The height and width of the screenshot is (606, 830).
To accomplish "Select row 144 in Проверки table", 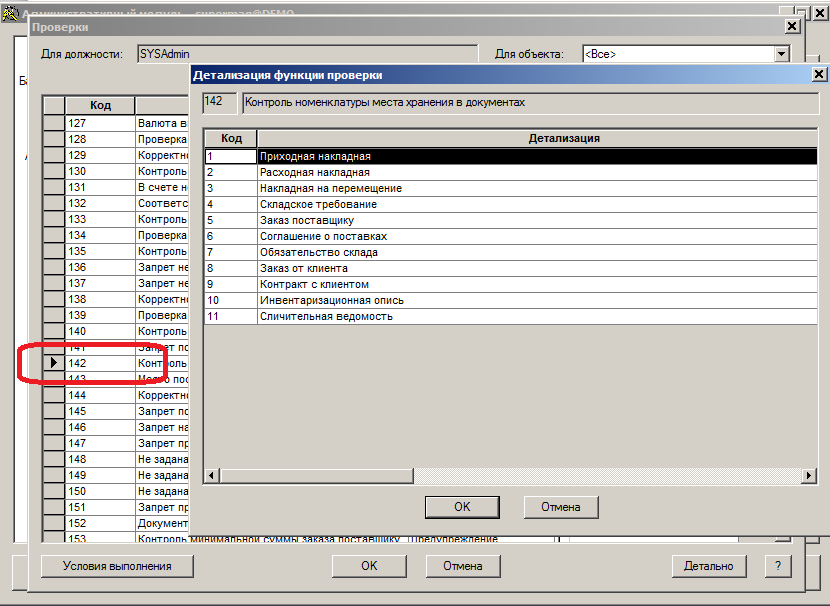I will [x=115, y=395].
